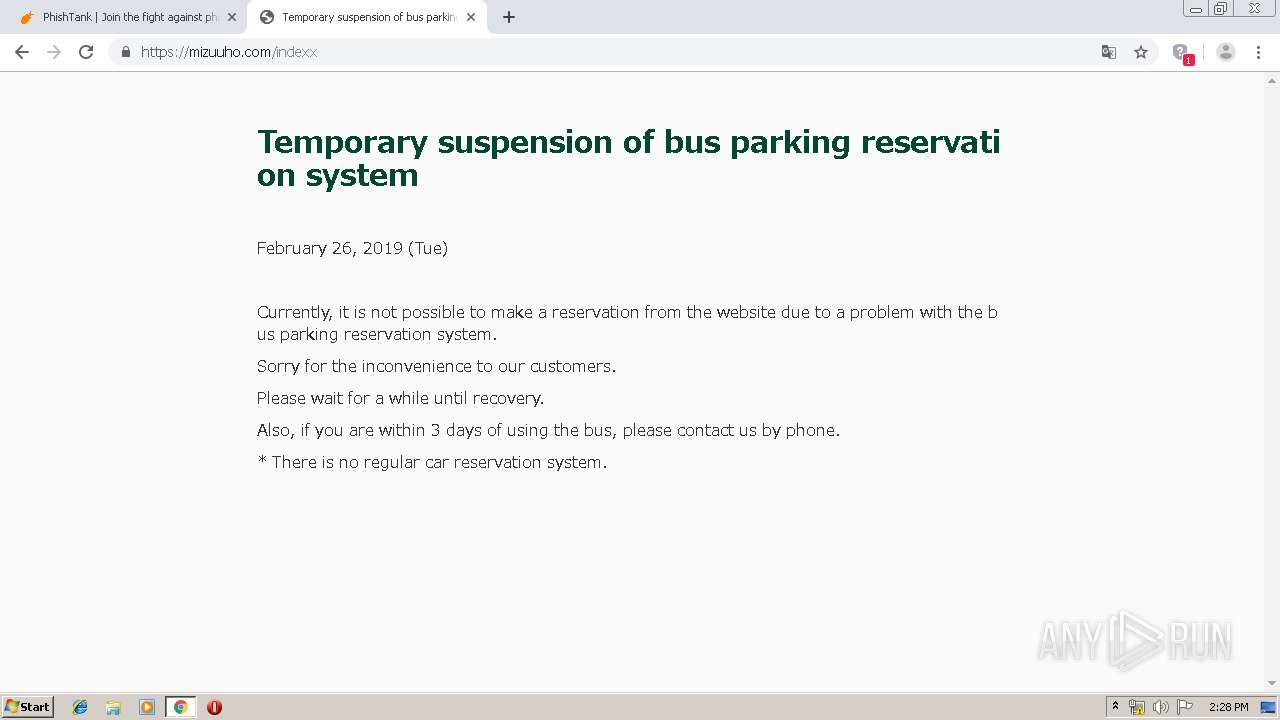Show hidden system tray icons
The width and height of the screenshot is (1280, 720).
pyautogui.click(x=1115, y=707)
